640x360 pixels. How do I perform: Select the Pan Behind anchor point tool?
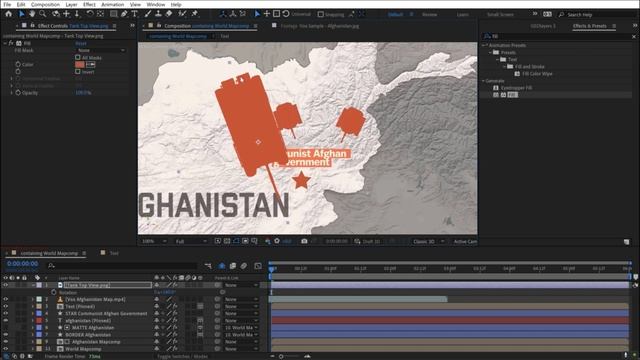[x=100, y=14]
